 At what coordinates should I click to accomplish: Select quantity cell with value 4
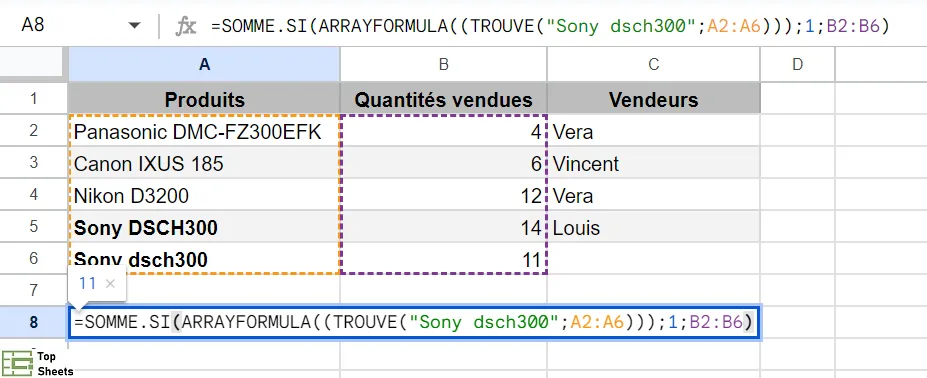[x=443, y=131]
